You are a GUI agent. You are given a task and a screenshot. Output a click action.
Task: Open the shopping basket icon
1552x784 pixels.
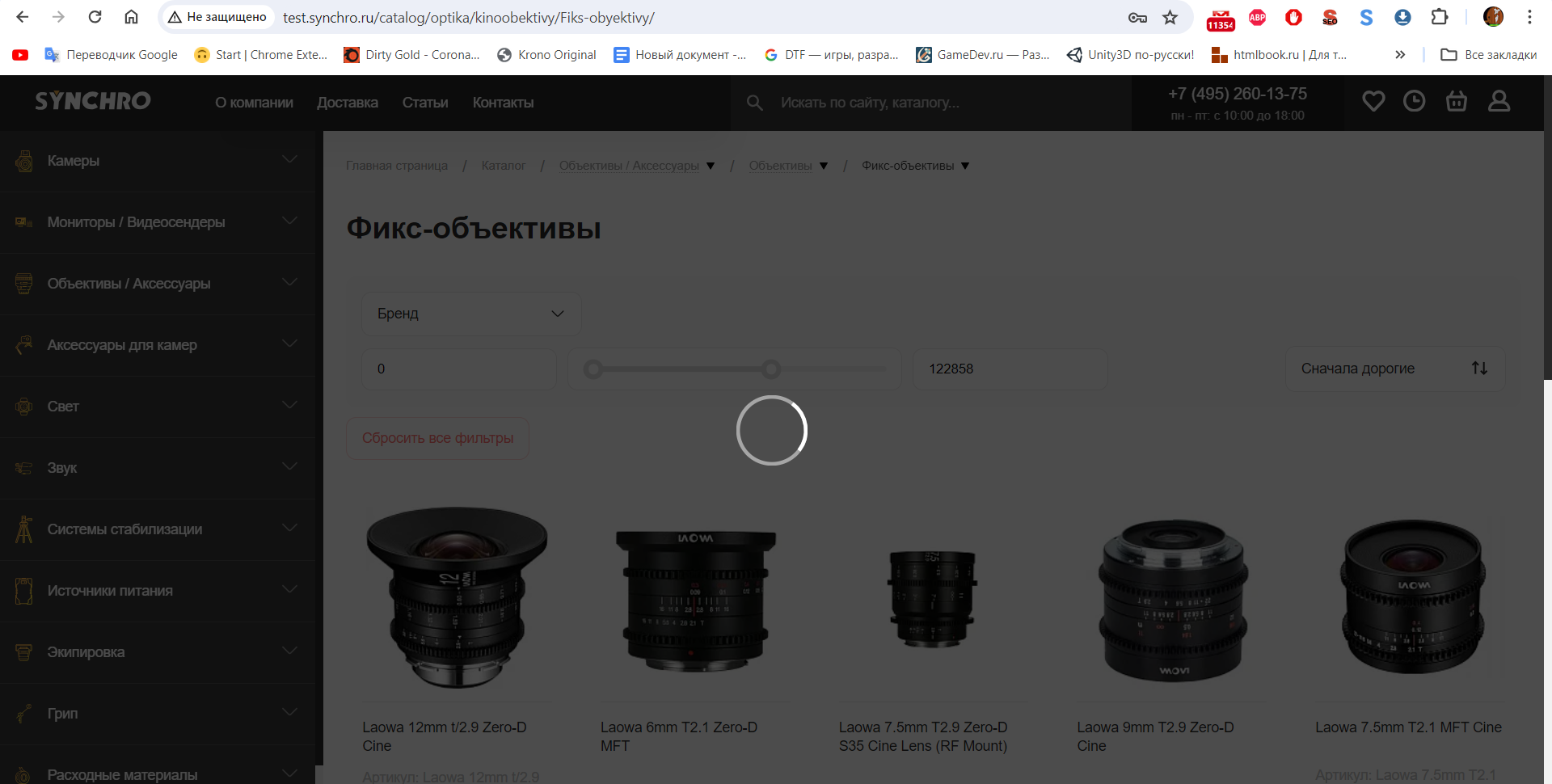tap(1457, 101)
